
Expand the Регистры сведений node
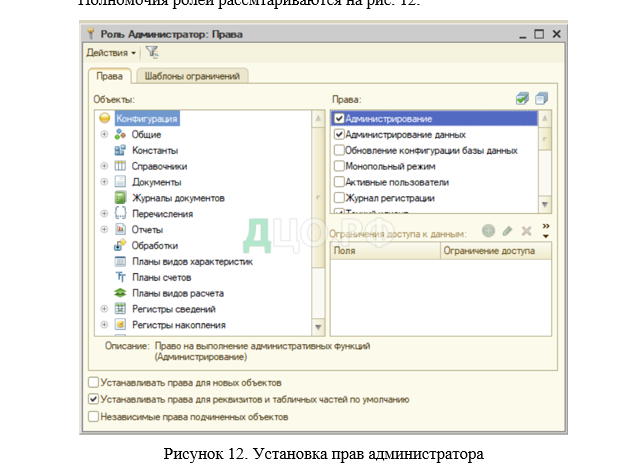point(104,309)
